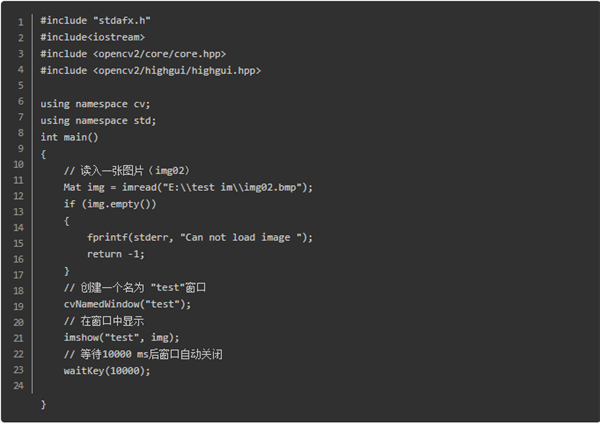600x425 pixels.
Task: Click line number 24 in the gutter
Action: pyautogui.click(x=20, y=384)
